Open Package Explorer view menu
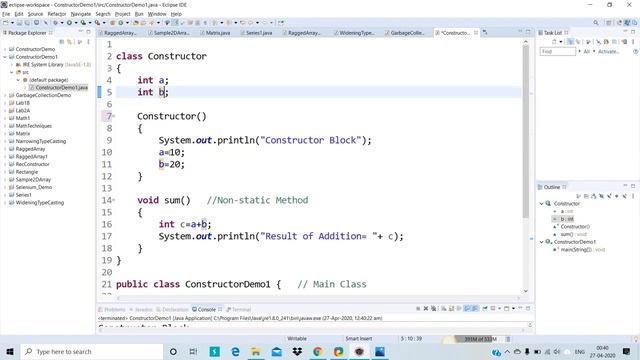Screen dimensions: 640x360 point(88,42)
